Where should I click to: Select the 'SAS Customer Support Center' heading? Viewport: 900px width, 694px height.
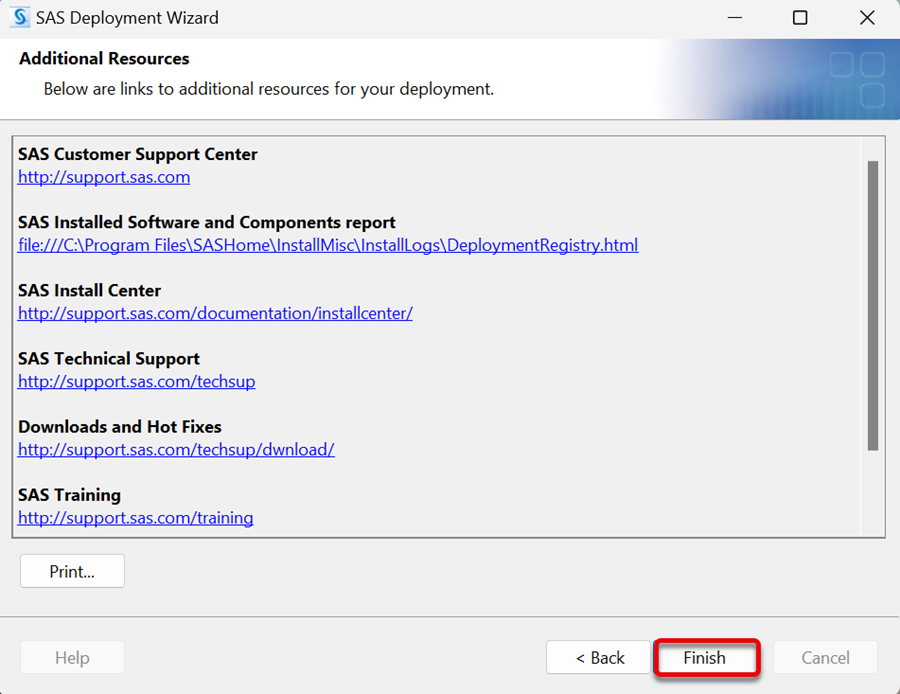coord(138,154)
